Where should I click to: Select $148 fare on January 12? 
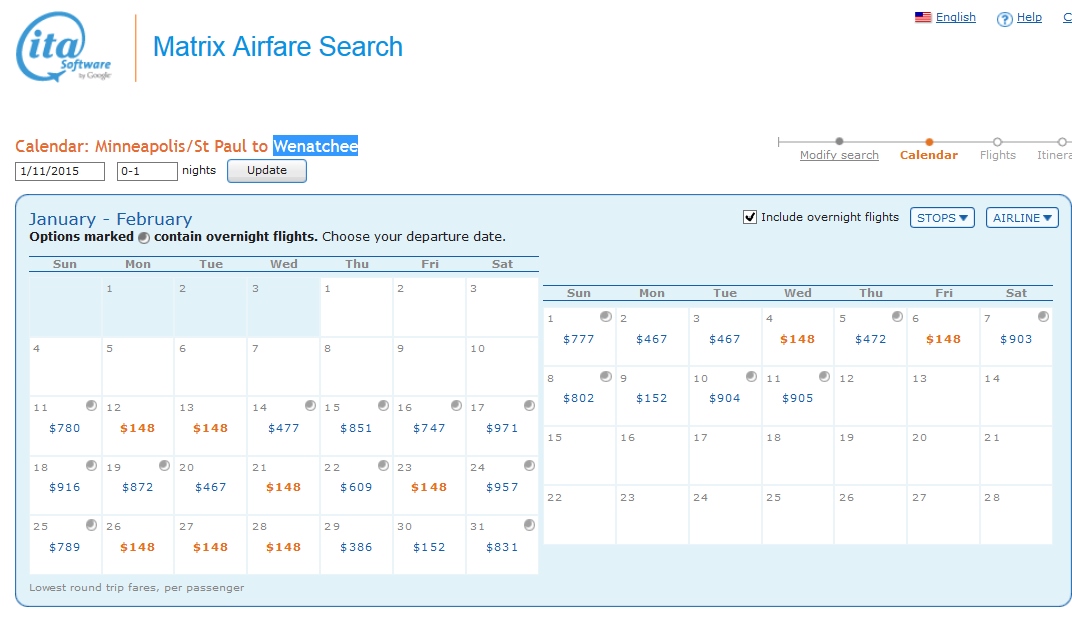(x=138, y=428)
